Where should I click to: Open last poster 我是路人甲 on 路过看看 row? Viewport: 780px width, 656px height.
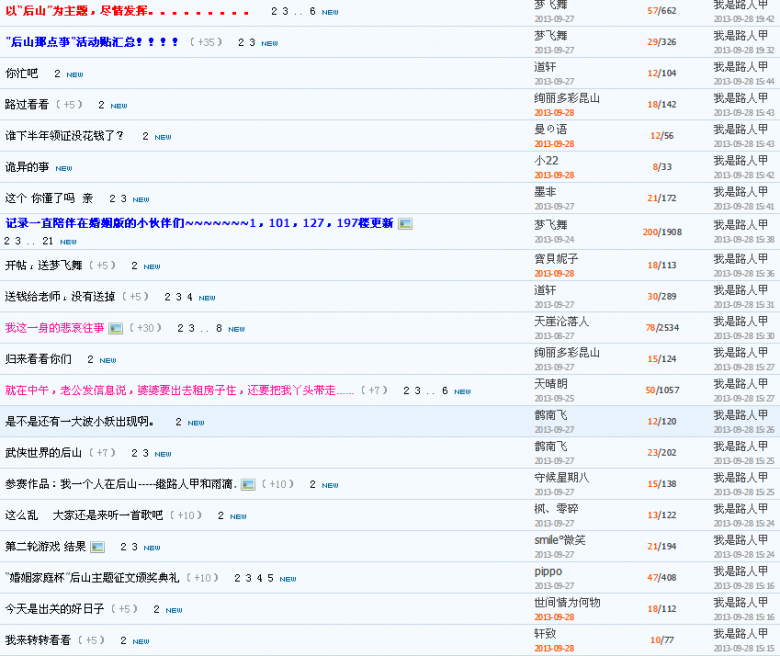click(740, 98)
